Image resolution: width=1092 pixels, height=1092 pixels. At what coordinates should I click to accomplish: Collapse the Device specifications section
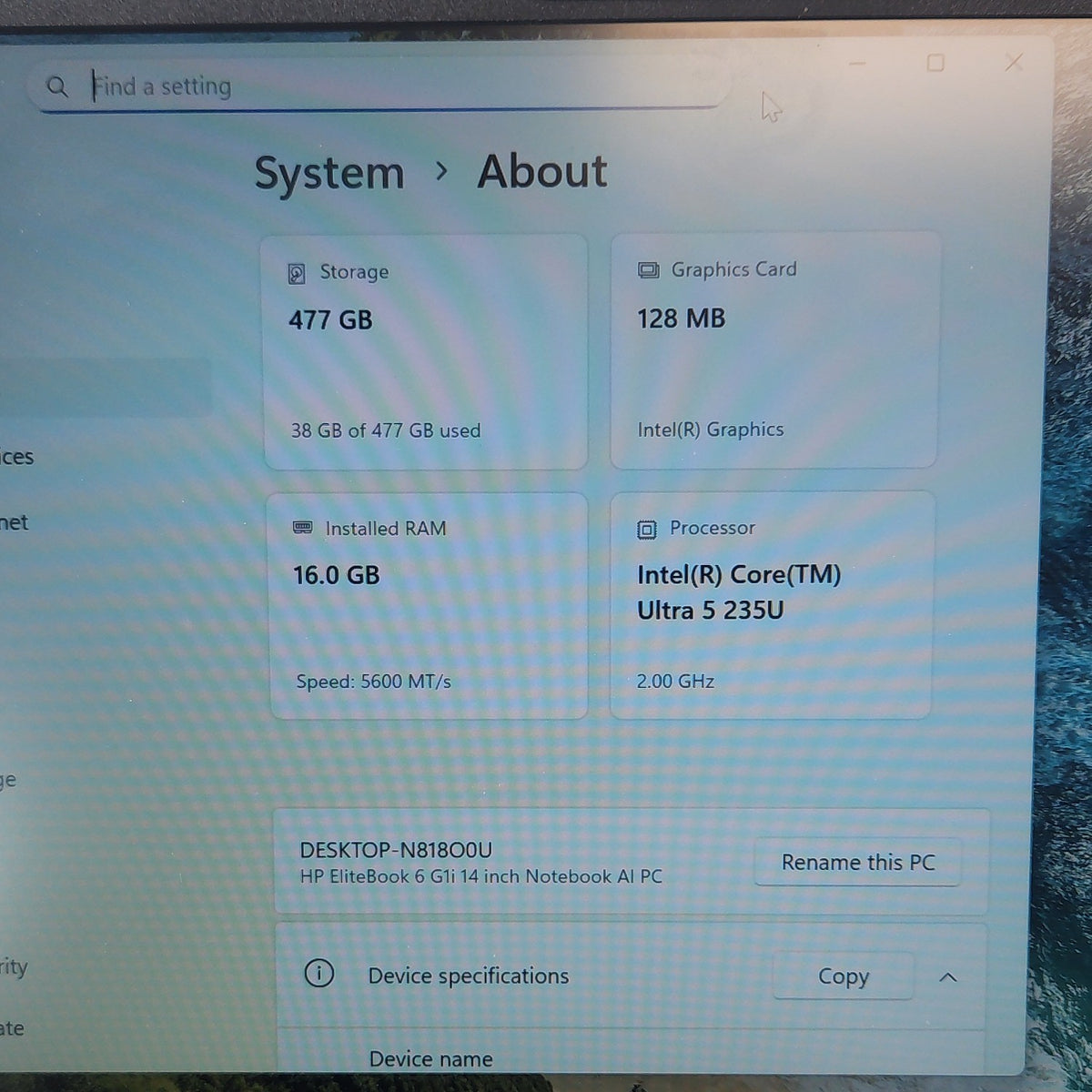[x=947, y=977]
